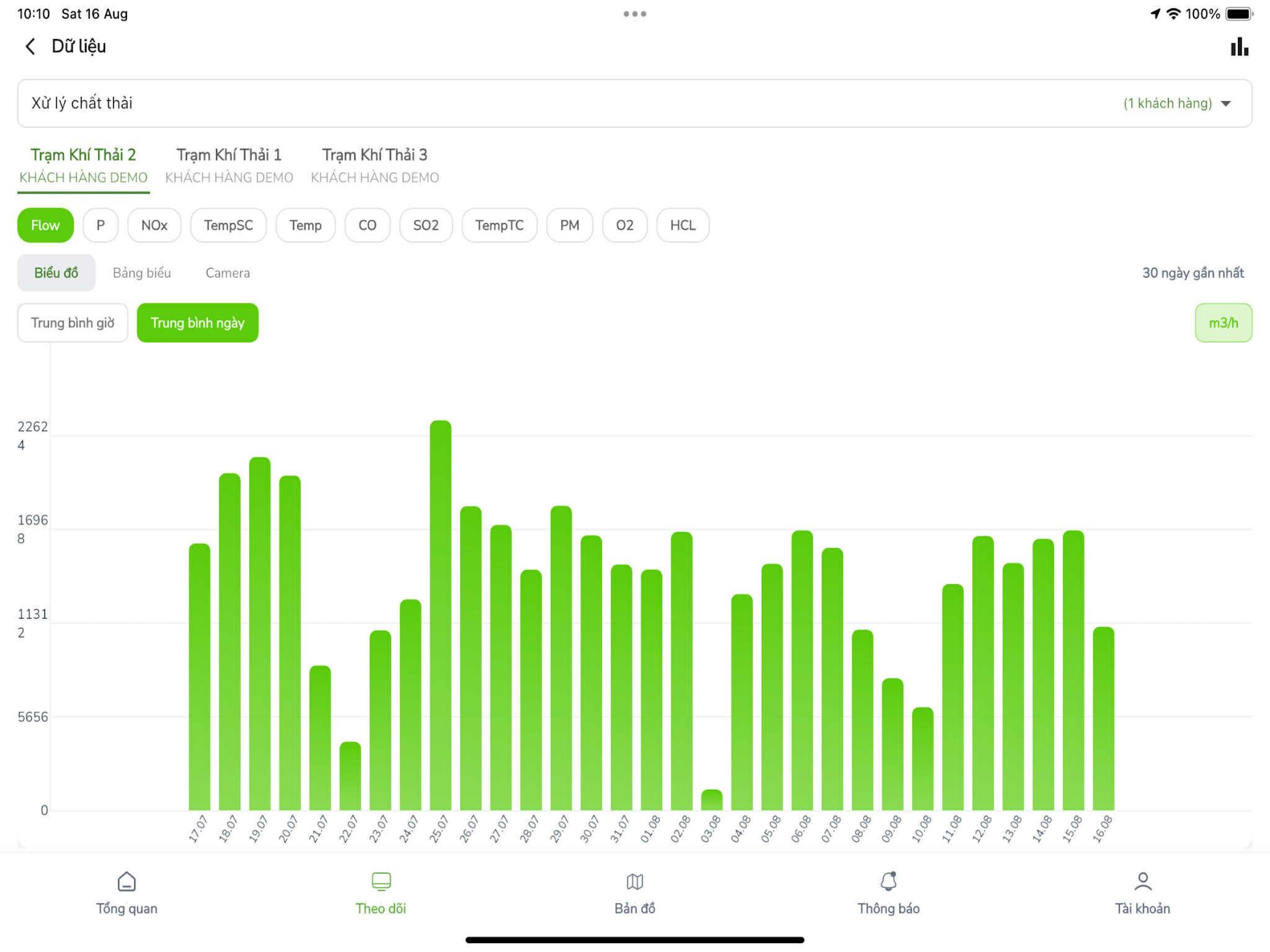Image resolution: width=1270 pixels, height=952 pixels.
Task: Select the SO2 parameter chip
Action: point(426,225)
